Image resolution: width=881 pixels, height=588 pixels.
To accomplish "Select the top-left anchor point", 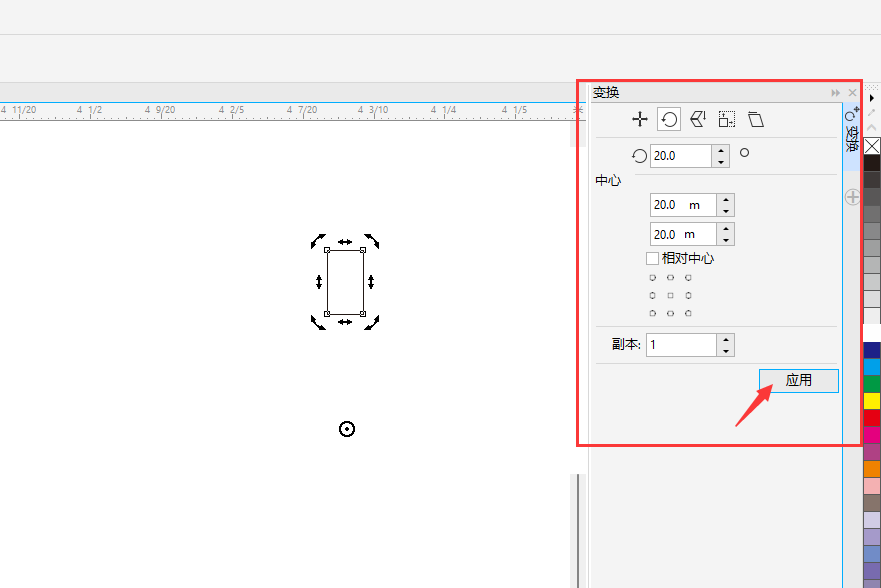I will [652, 277].
